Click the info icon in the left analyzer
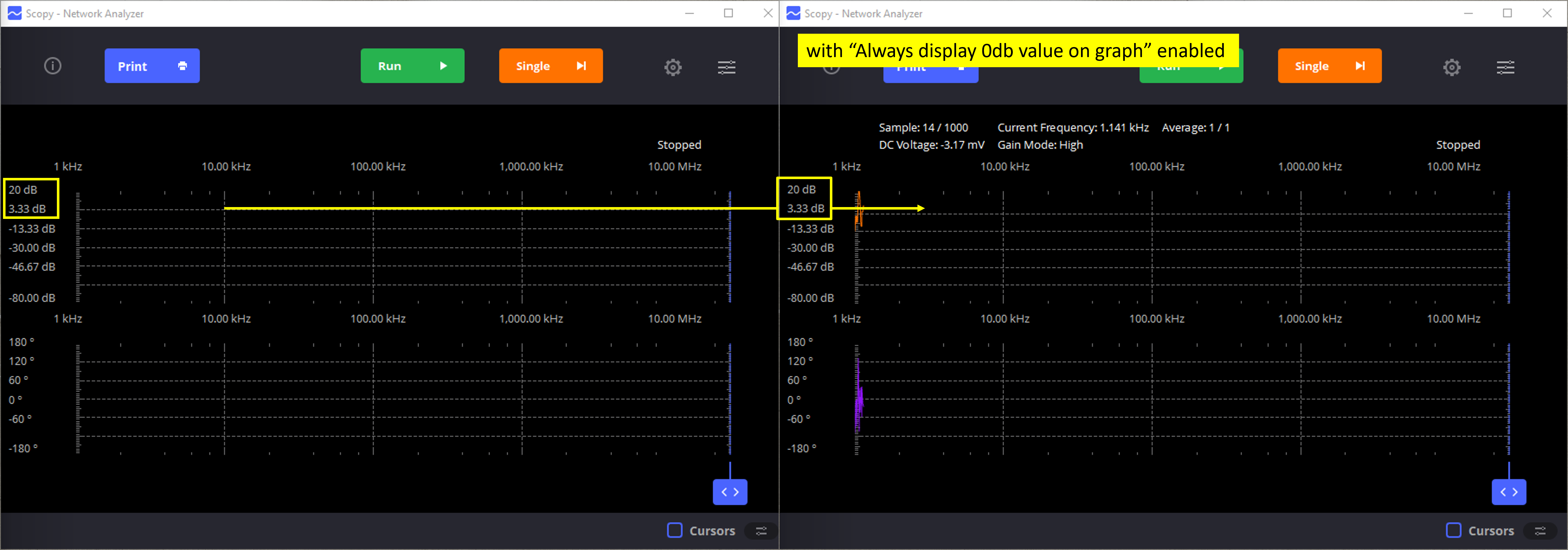This screenshot has width=1568, height=550. (x=52, y=66)
